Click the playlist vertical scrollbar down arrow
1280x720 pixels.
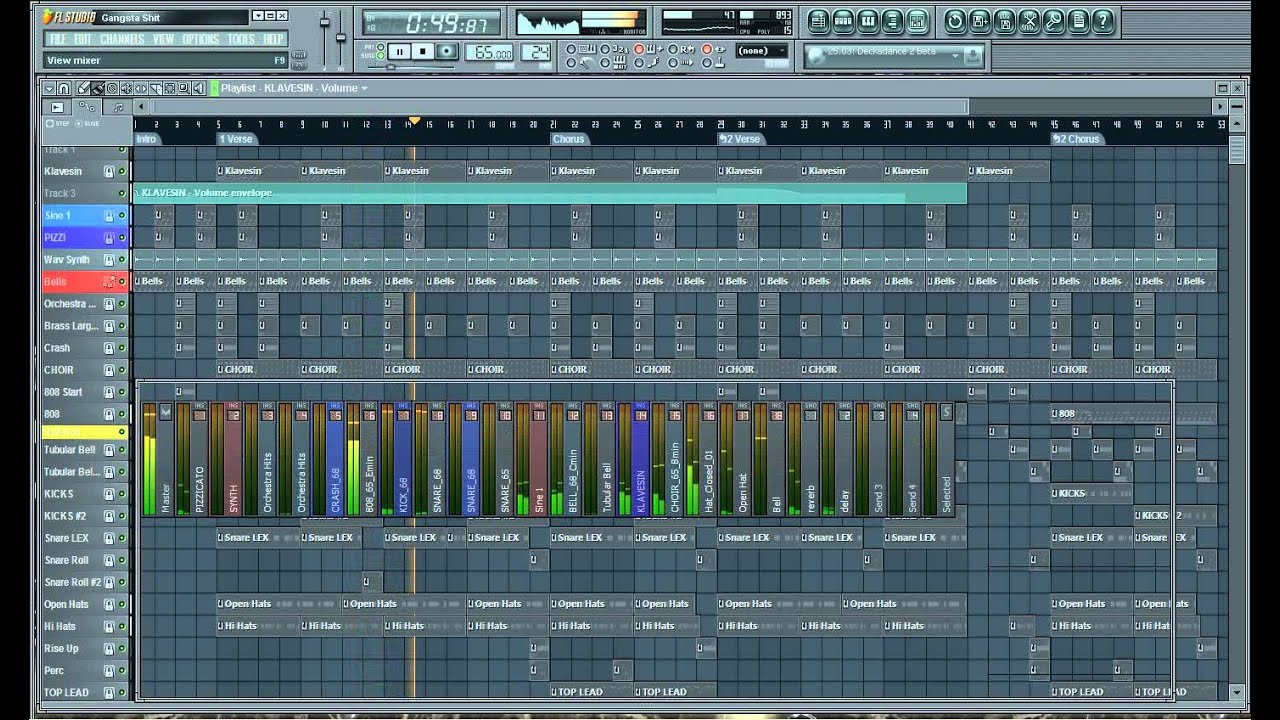pos(1237,692)
